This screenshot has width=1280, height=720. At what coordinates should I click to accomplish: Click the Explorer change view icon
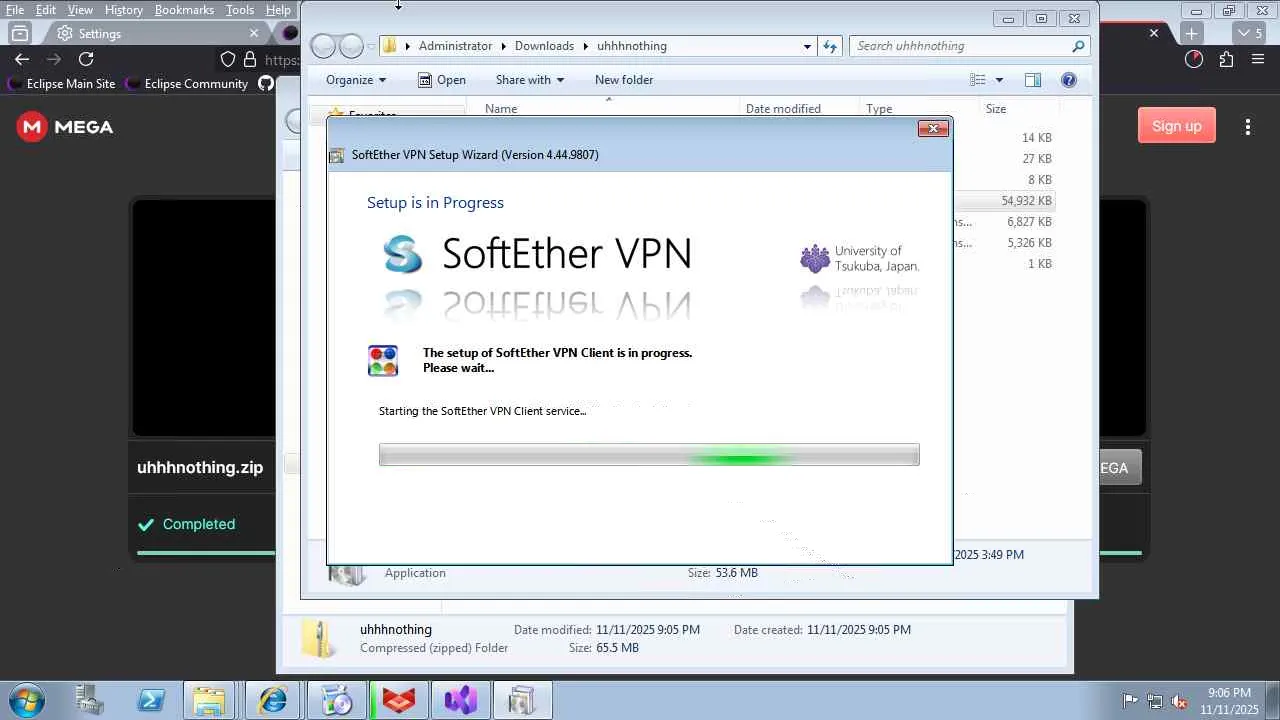tap(978, 80)
